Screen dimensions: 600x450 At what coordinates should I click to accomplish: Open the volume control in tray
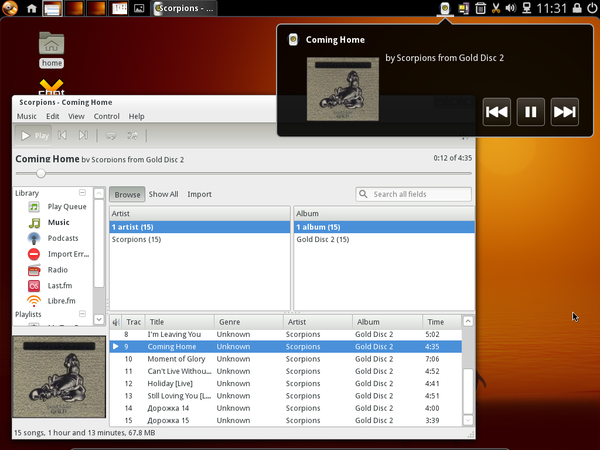click(510, 8)
